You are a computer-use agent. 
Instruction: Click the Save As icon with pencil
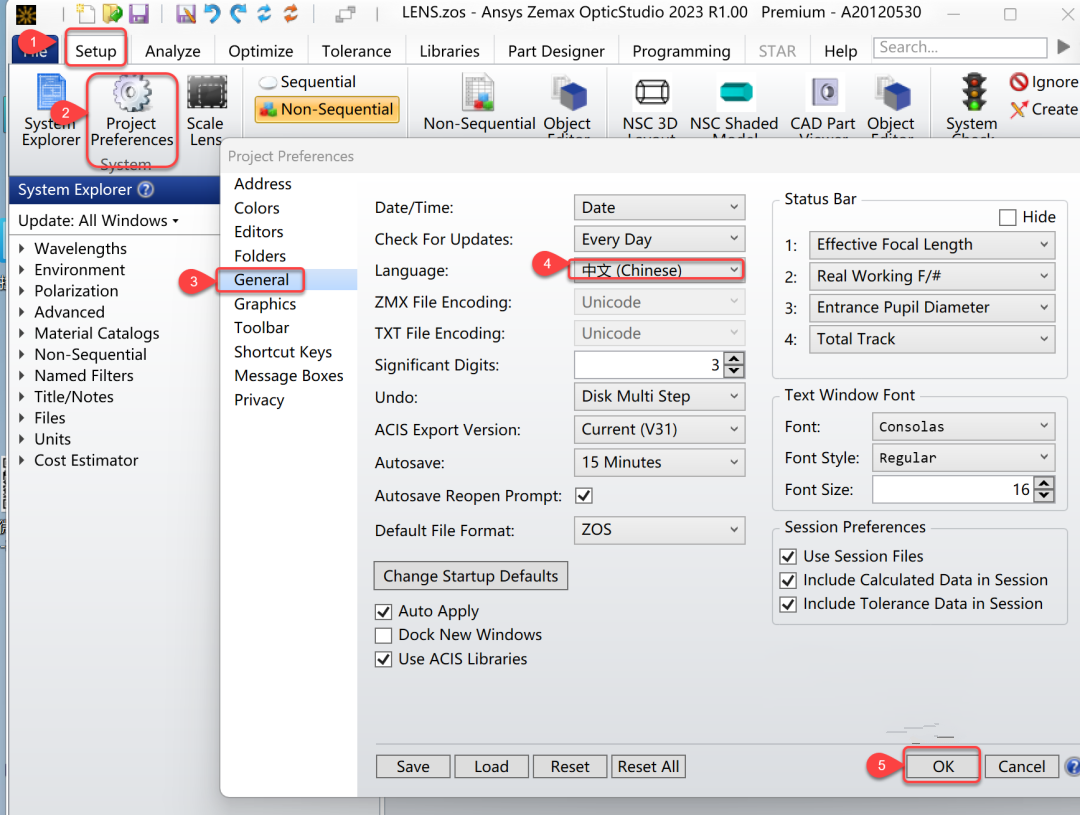185,13
